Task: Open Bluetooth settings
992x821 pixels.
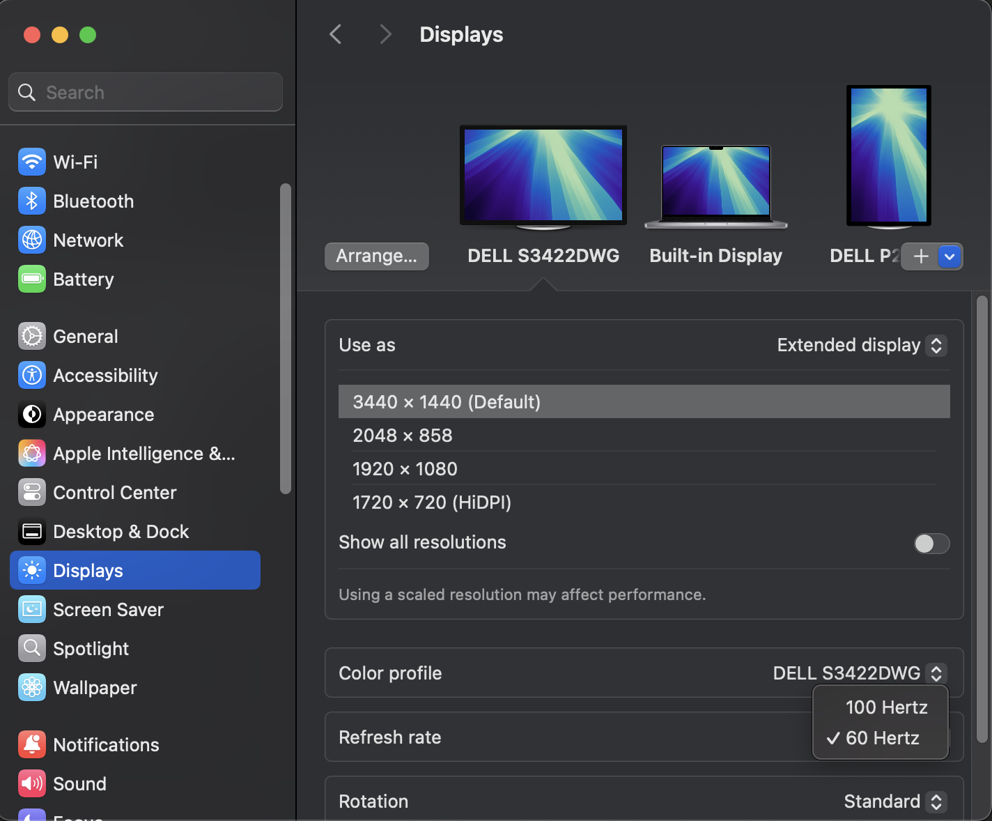Action: click(x=94, y=201)
